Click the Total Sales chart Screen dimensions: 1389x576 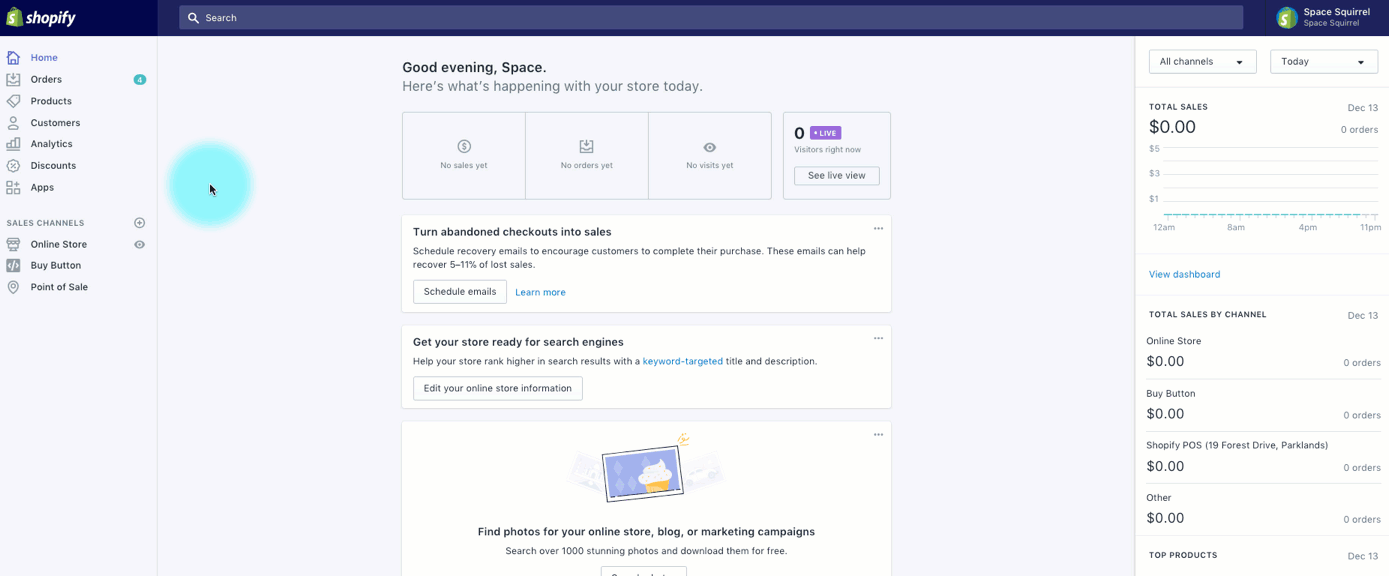pos(1264,187)
